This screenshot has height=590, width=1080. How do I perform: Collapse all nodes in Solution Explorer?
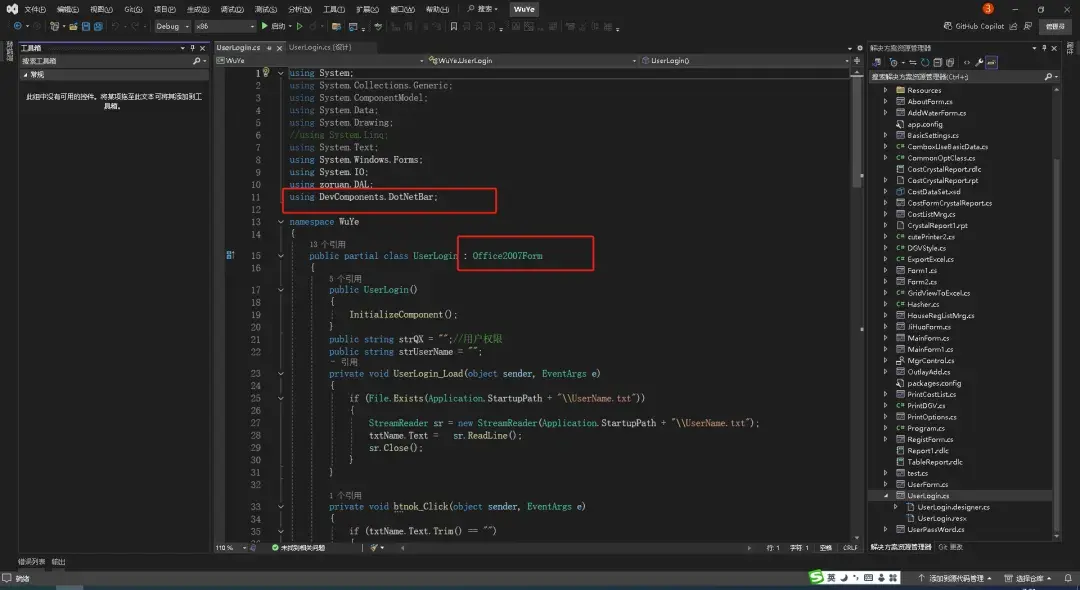[938, 62]
